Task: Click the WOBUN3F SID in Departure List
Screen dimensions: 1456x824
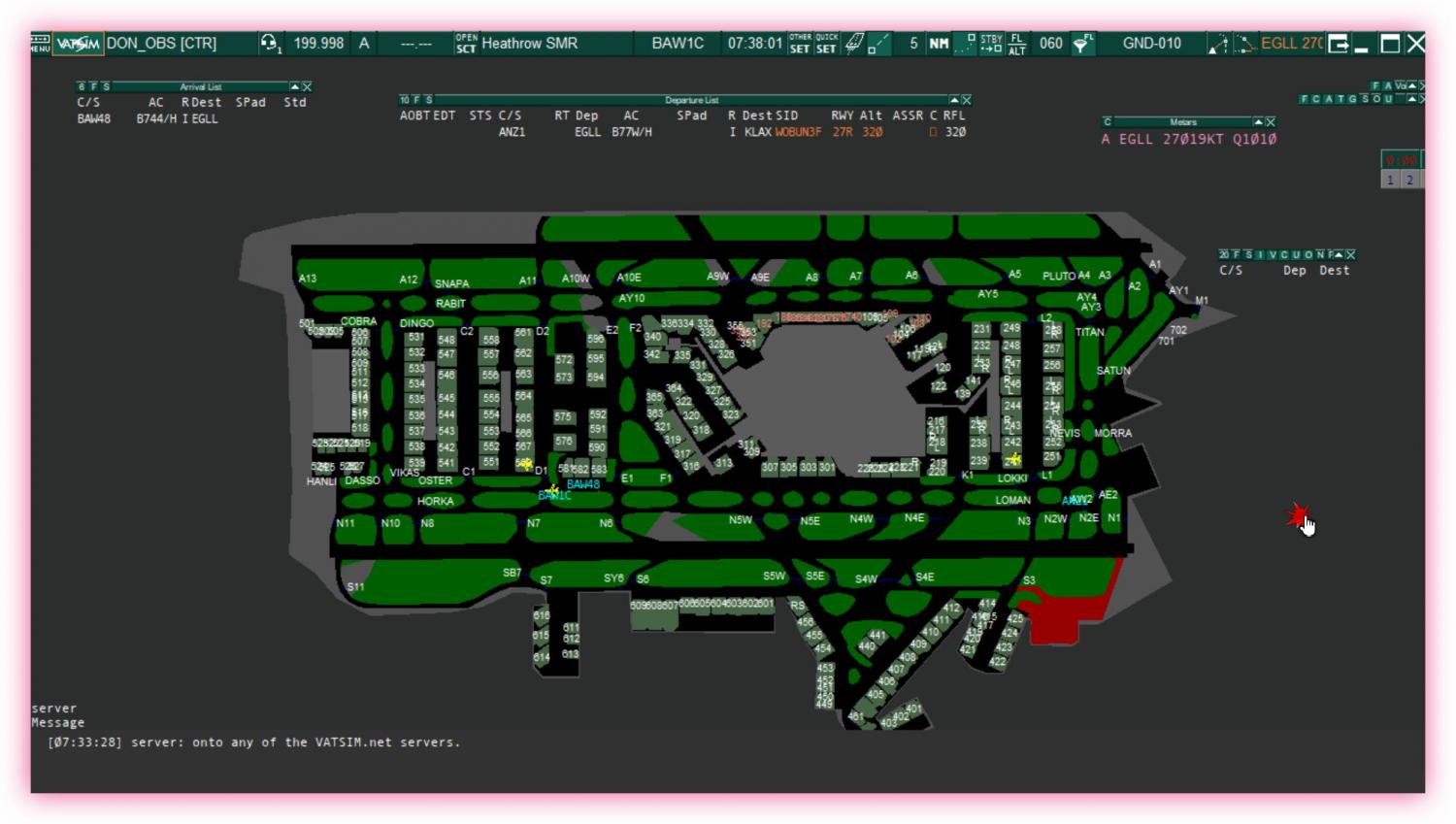Action: 798,132
